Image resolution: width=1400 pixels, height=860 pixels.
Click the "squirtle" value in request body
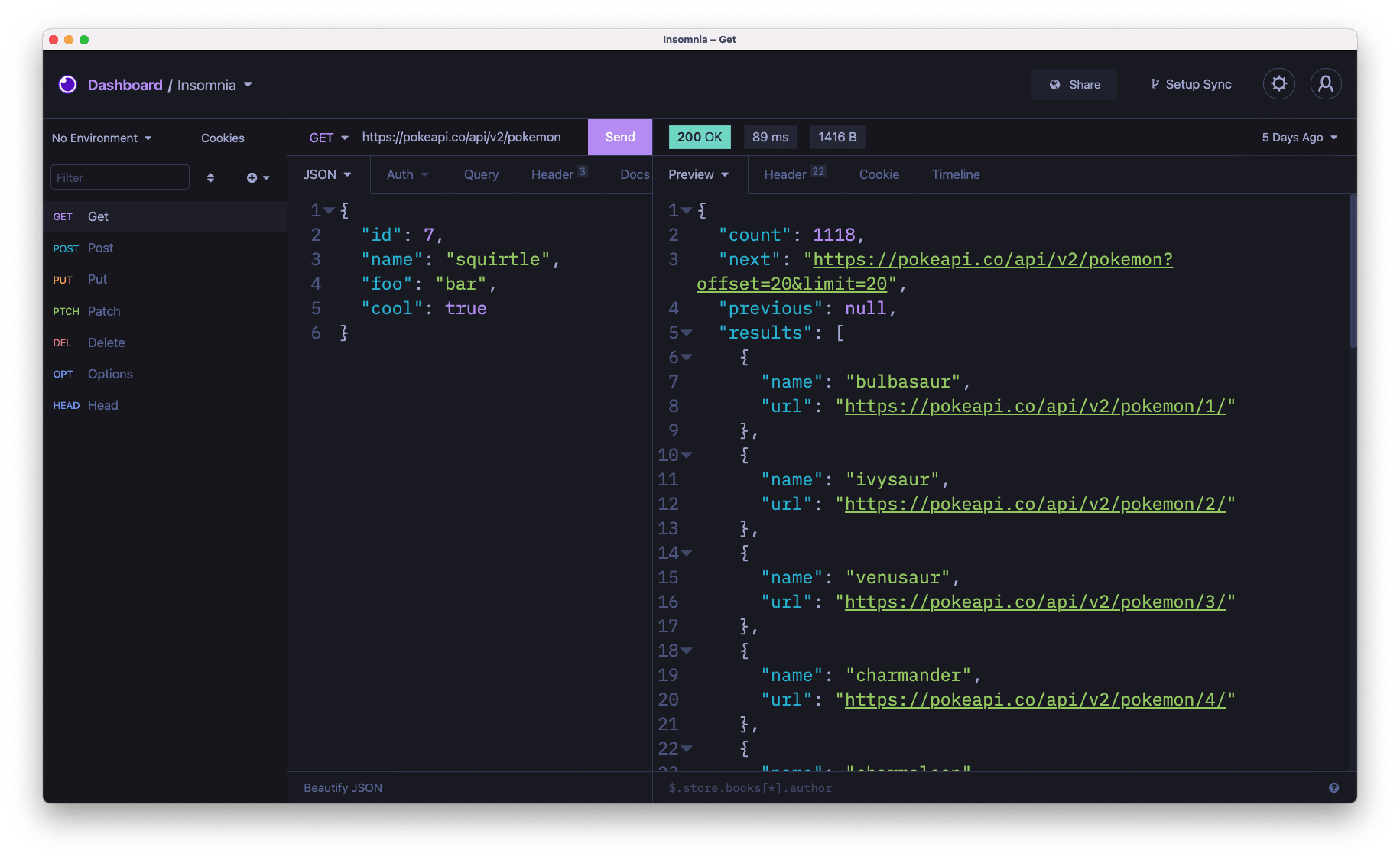pyautogui.click(x=498, y=260)
